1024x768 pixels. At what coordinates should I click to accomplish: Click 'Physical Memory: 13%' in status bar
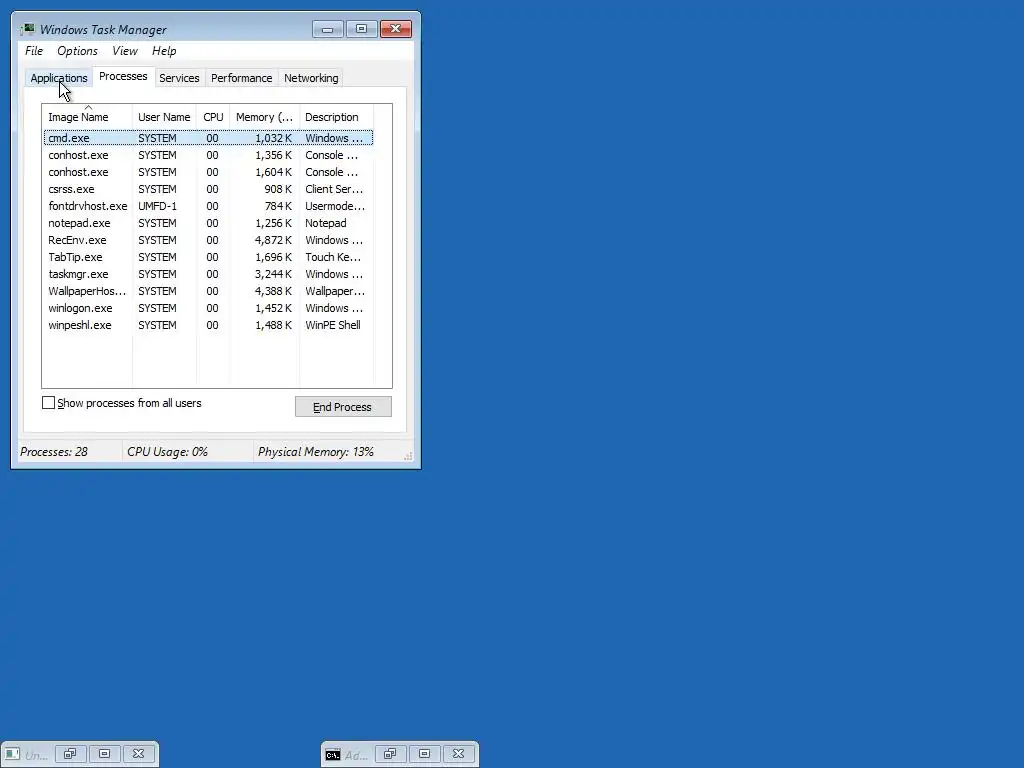click(315, 452)
